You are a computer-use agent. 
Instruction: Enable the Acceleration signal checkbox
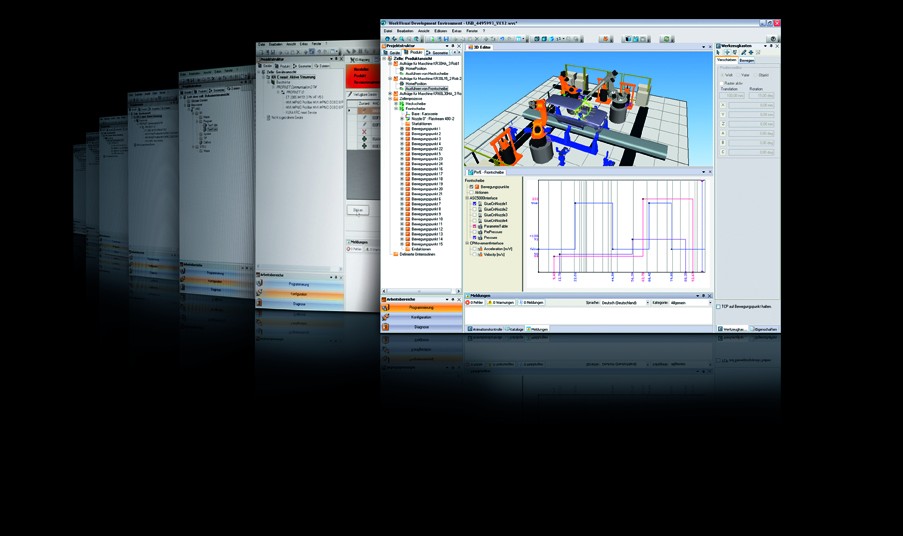(x=475, y=249)
